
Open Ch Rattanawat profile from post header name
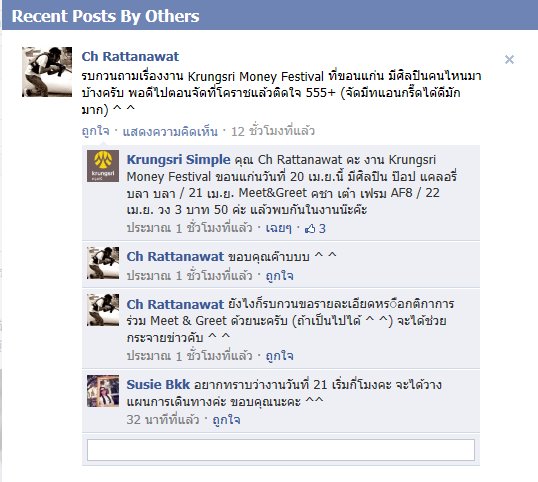click(x=130, y=57)
